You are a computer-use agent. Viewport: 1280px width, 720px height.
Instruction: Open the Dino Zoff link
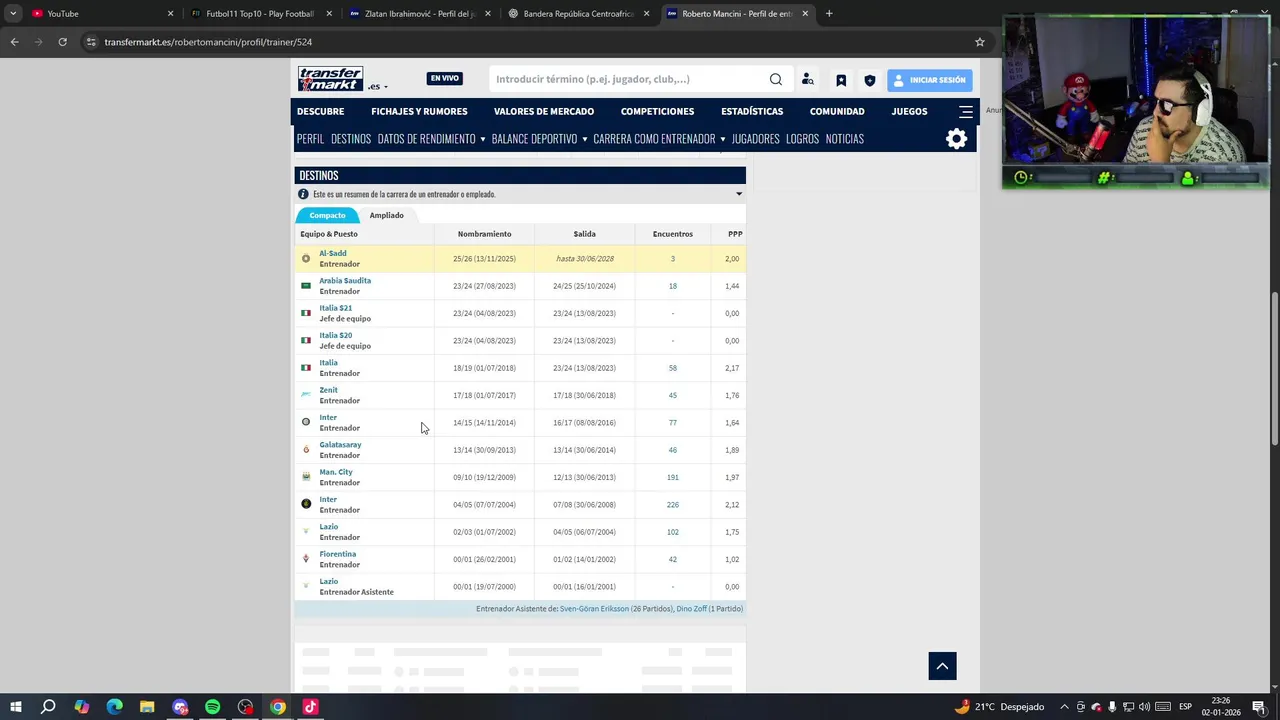[x=691, y=609]
